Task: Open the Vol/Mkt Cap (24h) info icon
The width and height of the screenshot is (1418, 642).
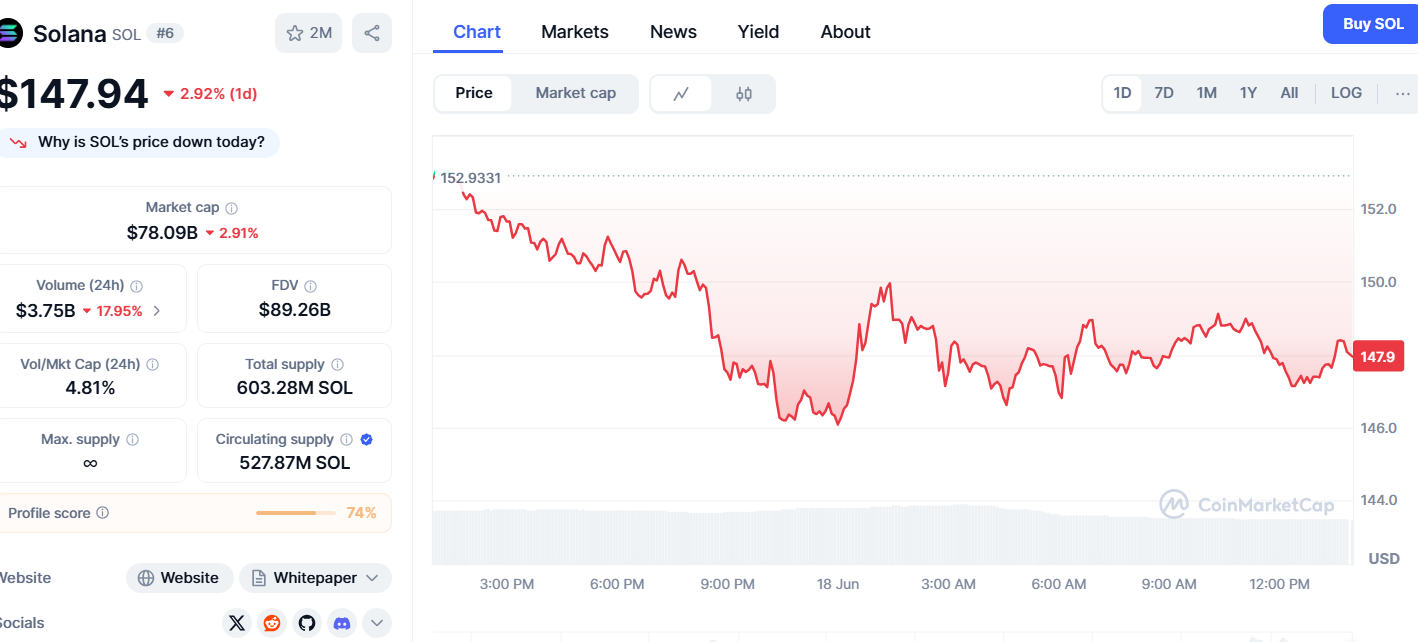Action: pos(152,365)
